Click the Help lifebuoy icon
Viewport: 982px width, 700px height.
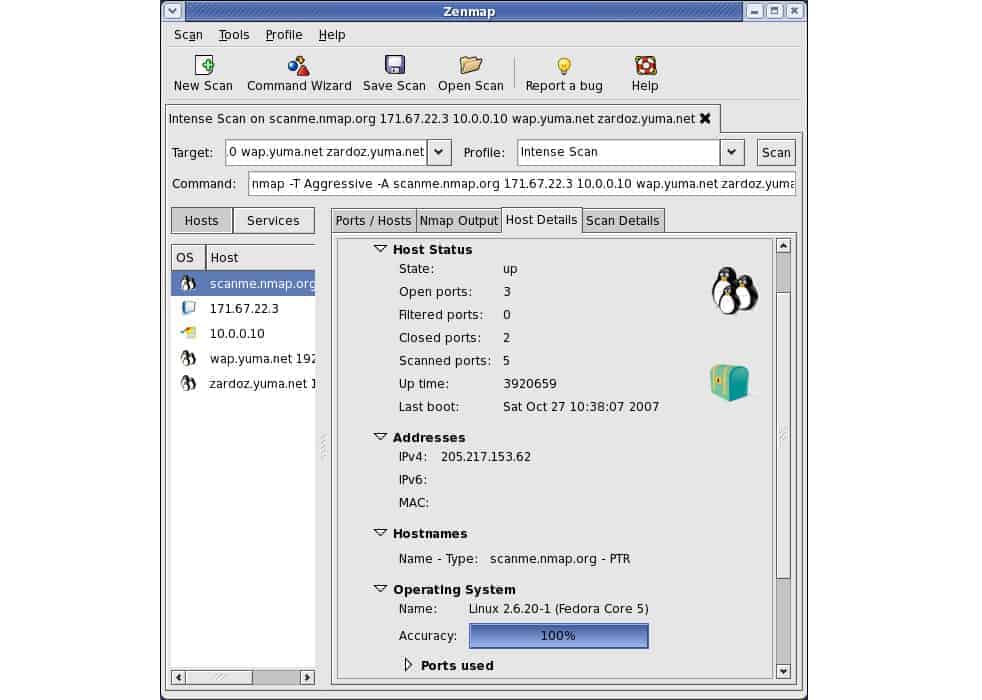point(645,66)
